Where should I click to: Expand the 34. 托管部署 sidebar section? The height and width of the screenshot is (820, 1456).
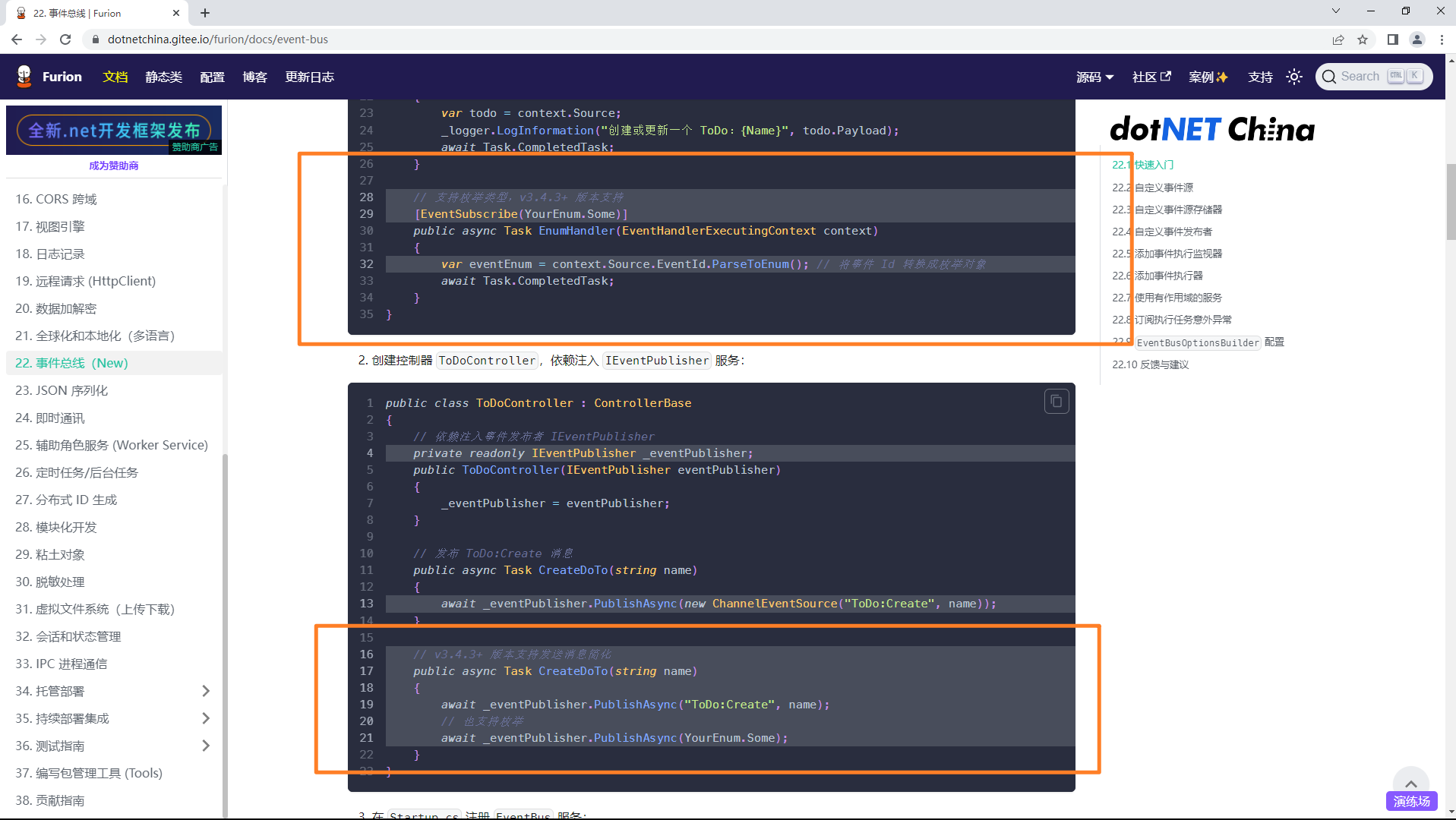(x=206, y=691)
